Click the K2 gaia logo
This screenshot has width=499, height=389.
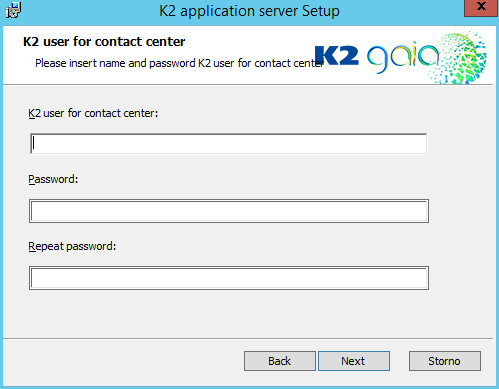click(x=401, y=56)
